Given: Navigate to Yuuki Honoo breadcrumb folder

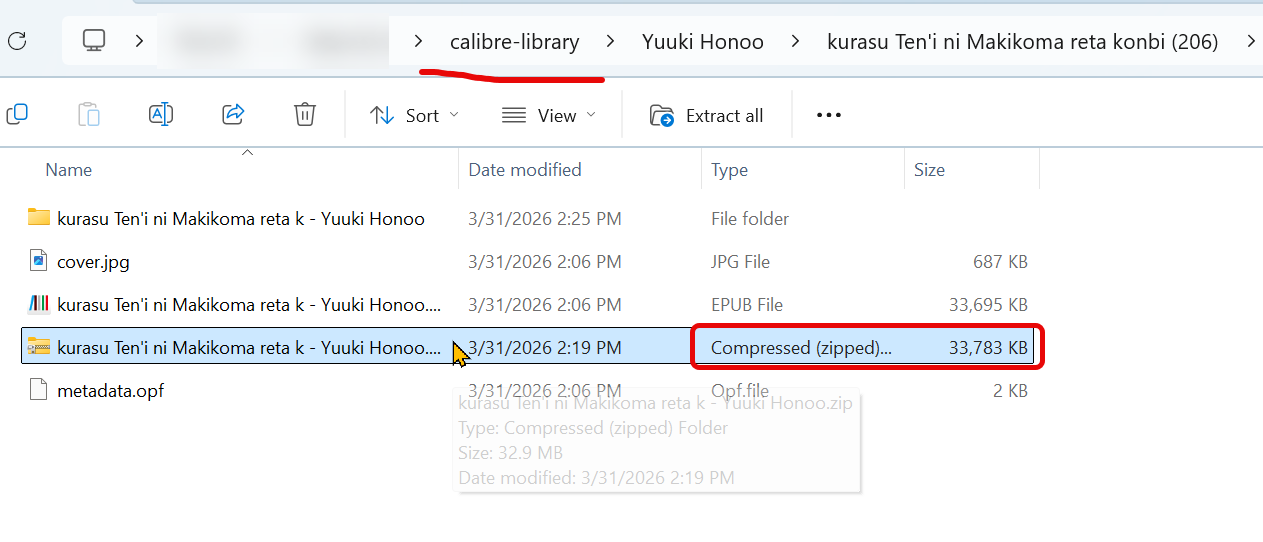Looking at the screenshot, I should (x=702, y=42).
